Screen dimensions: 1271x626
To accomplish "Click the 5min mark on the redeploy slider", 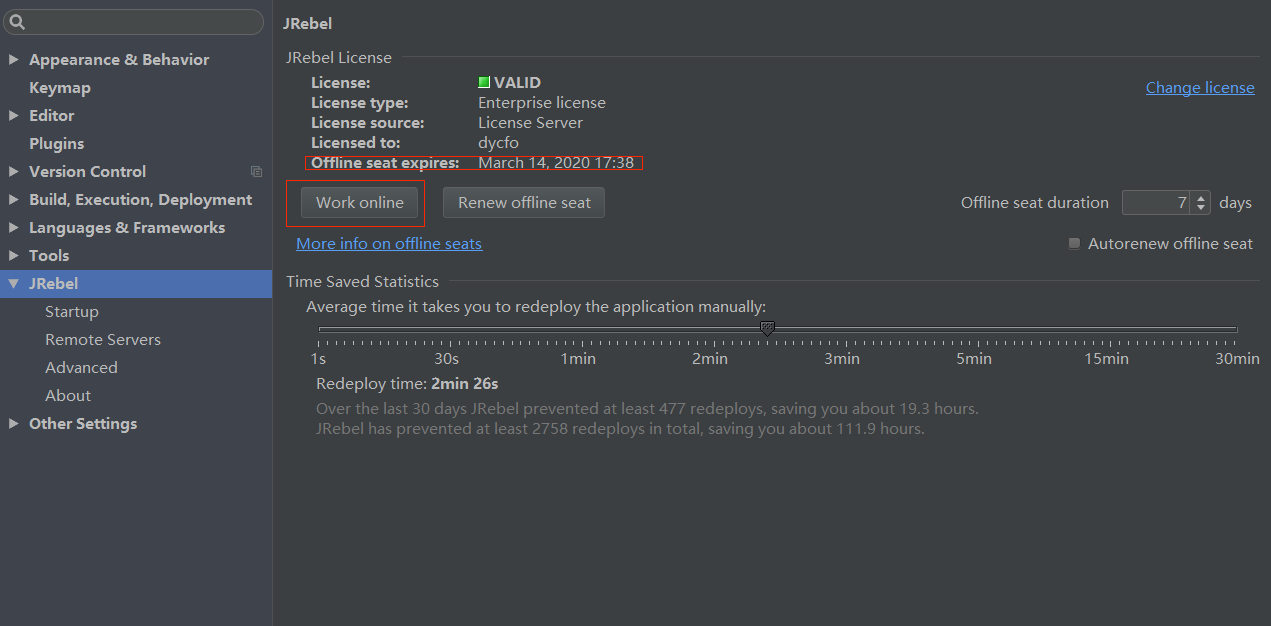I will pos(974,359).
